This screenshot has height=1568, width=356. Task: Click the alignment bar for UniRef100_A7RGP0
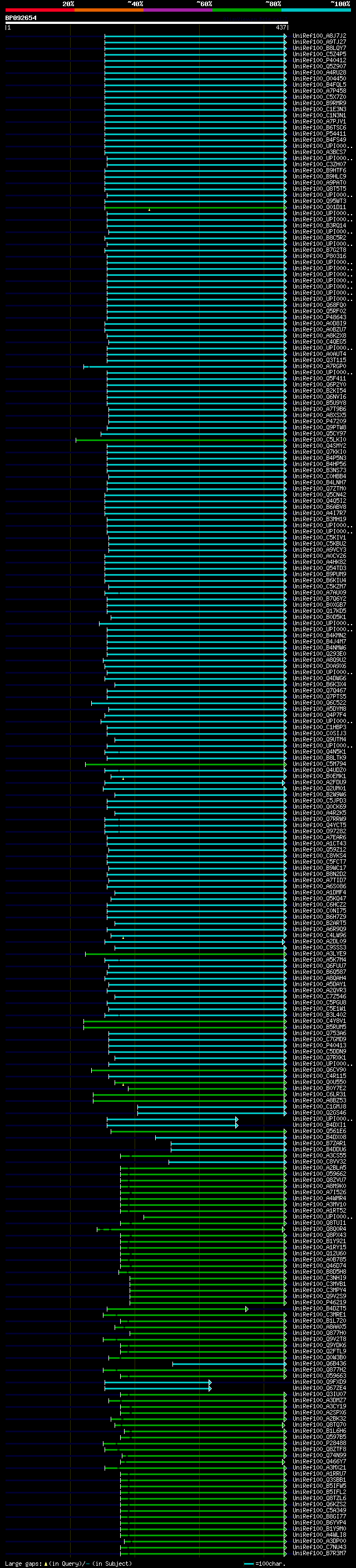(x=185, y=367)
